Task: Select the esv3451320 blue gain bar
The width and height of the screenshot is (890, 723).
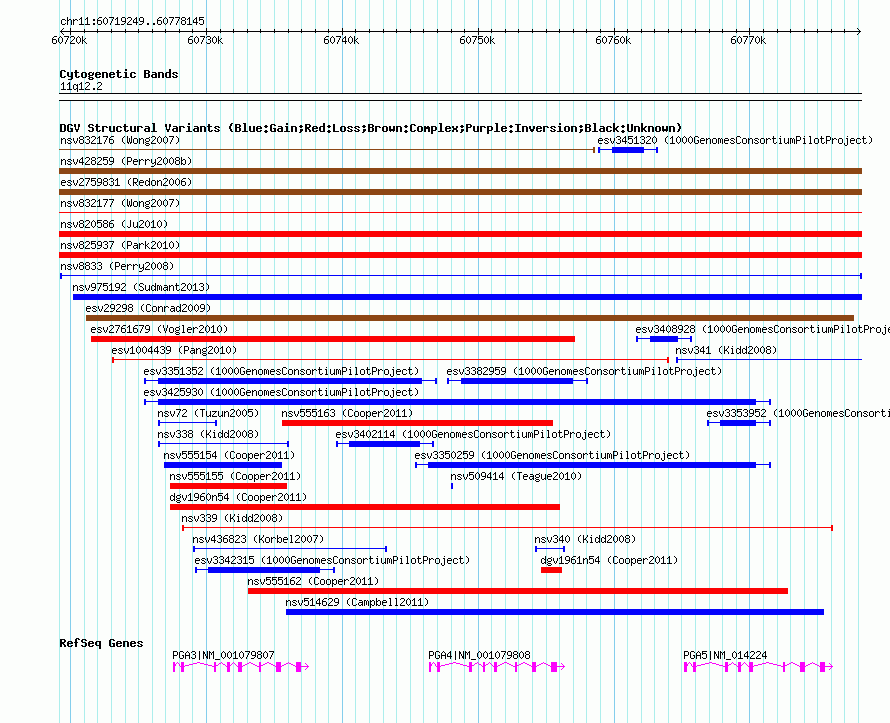Action: pos(628,150)
